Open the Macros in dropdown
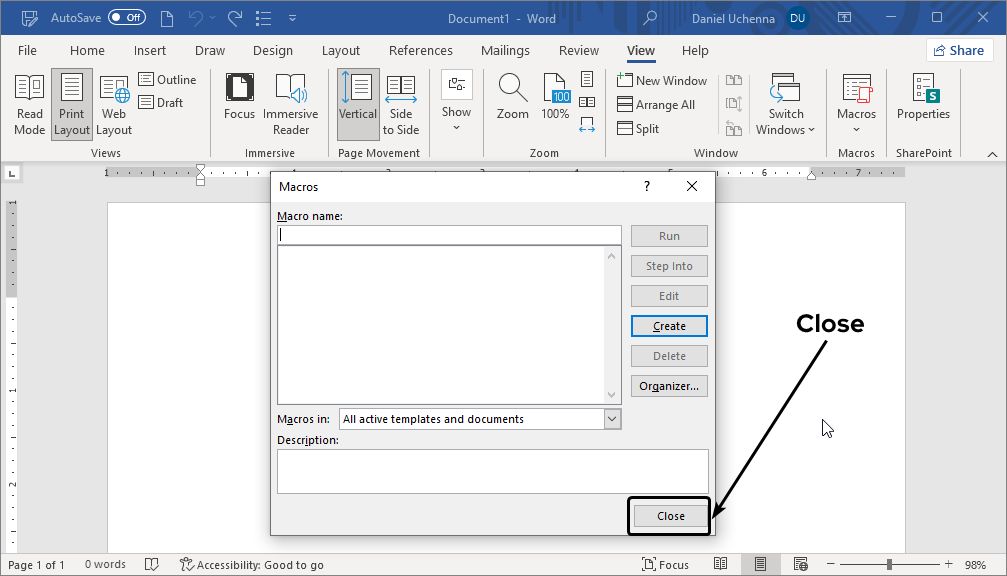 611,418
